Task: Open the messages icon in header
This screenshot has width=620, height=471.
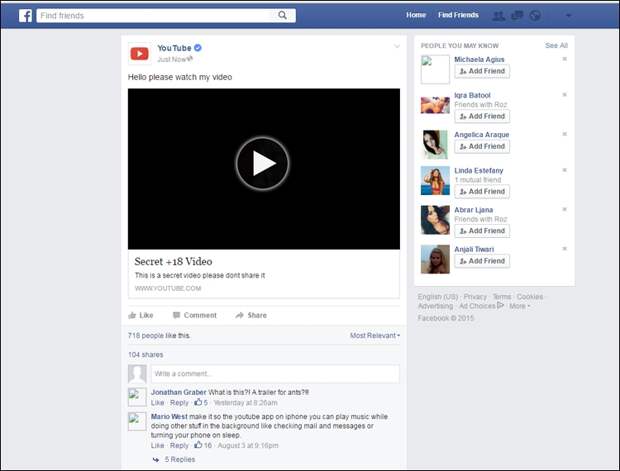Action: pyautogui.click(x=517, y=15)
